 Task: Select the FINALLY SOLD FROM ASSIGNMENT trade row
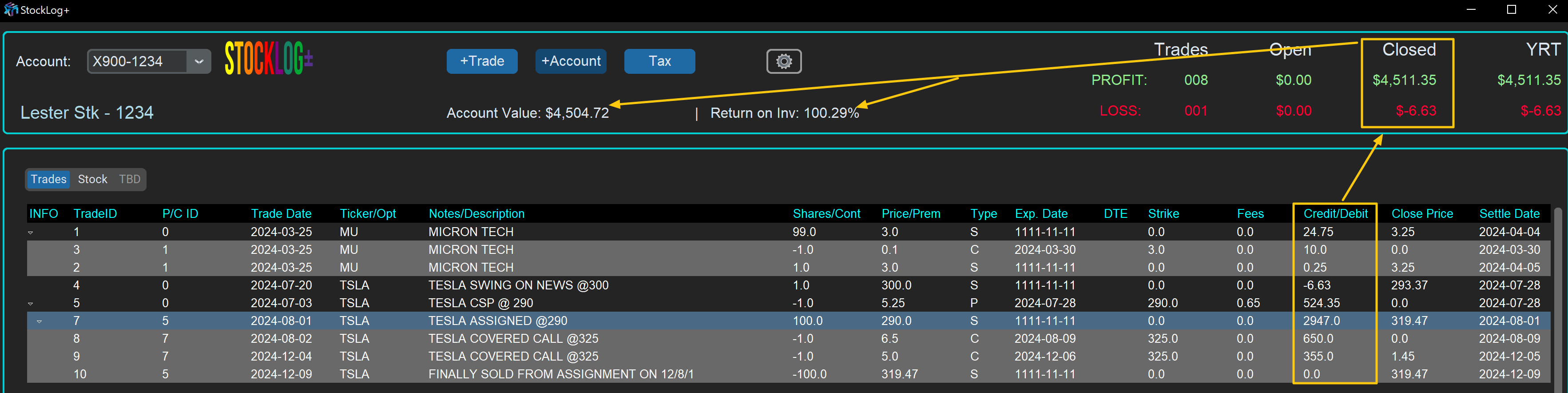click(560, 374)
